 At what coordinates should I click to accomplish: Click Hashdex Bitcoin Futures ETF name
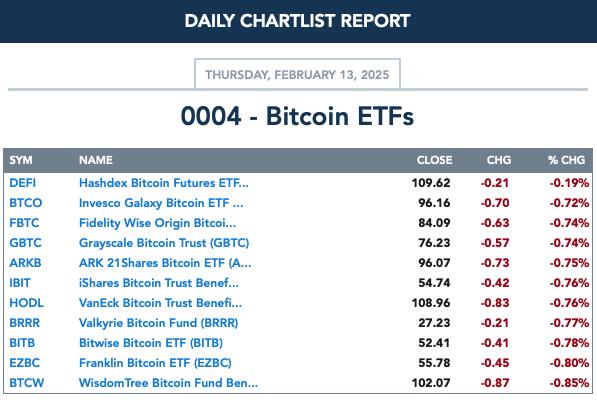[164, 183]
